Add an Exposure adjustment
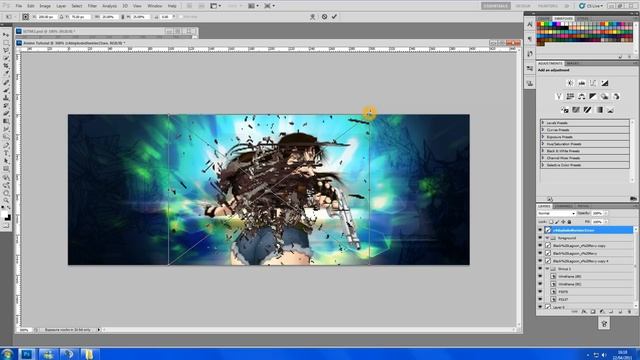Screen dimensions: 640x360 604,83
